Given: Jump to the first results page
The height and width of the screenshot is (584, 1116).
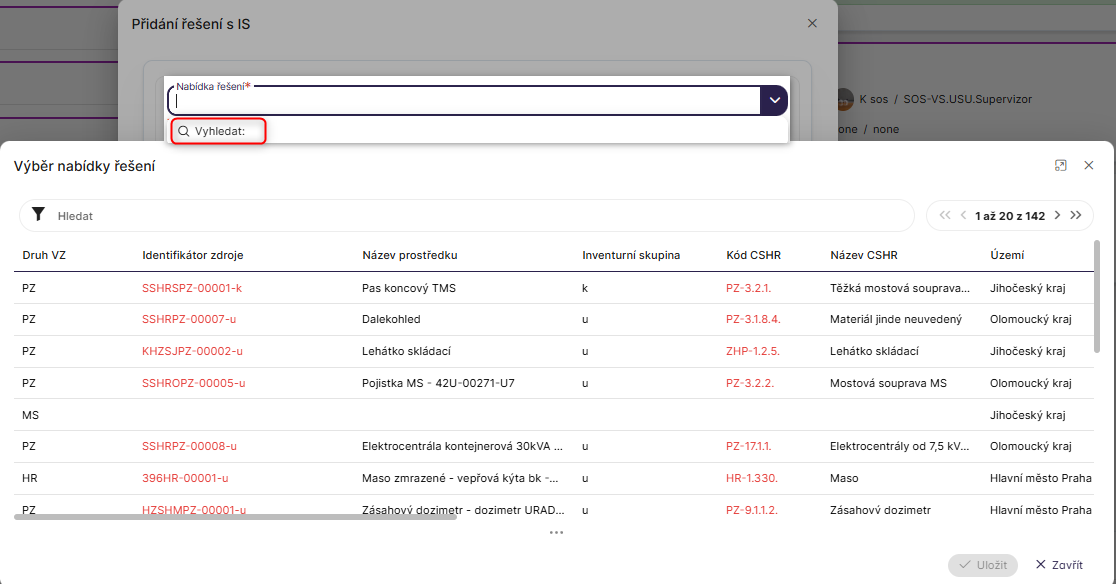Looking at the screenshot, I should [x=945, y=216].
